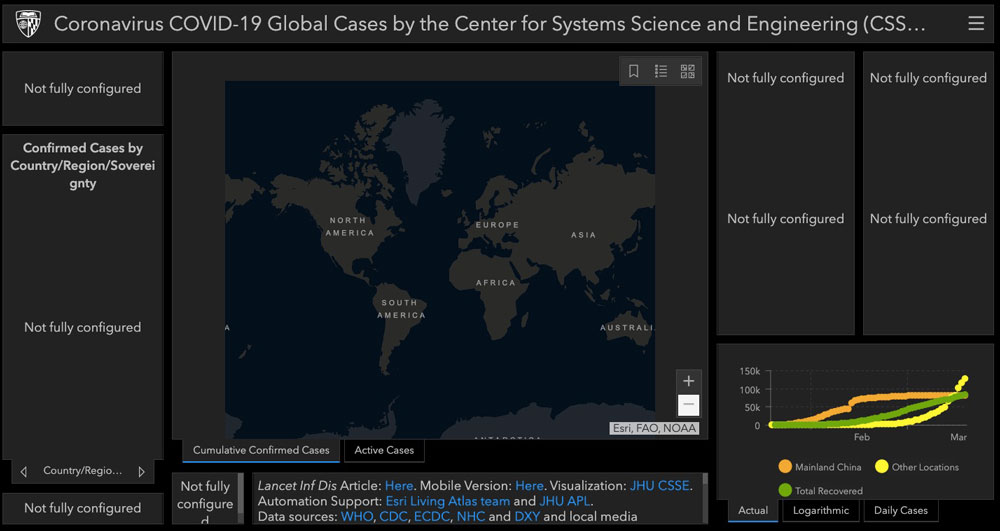Image resolution: width=1000 pixels, height=531 pixels.
Task: Go to next Country/Region list tab arrow
Action: [142, 472]
